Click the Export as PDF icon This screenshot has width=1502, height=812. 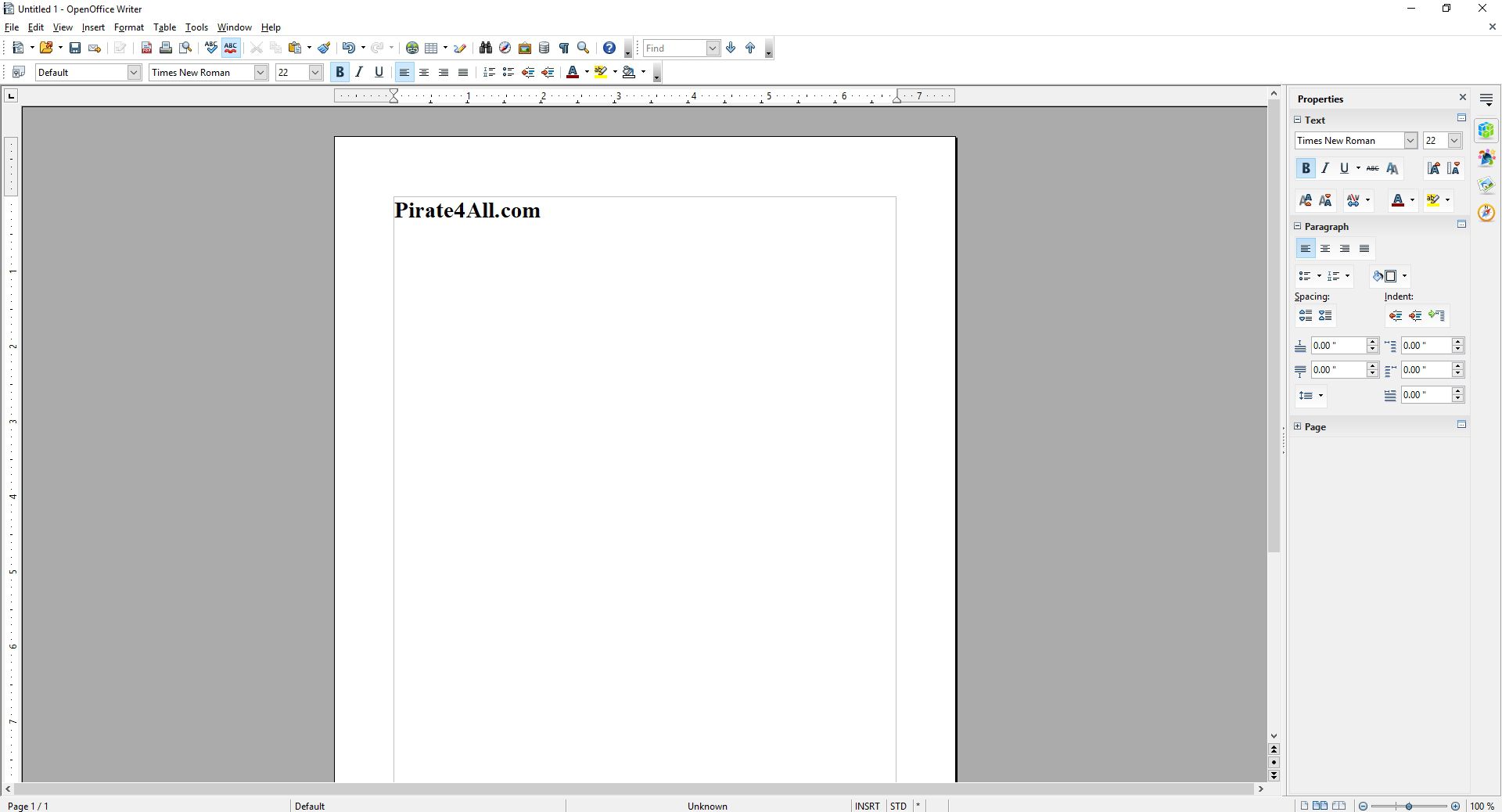pos(146,49)
